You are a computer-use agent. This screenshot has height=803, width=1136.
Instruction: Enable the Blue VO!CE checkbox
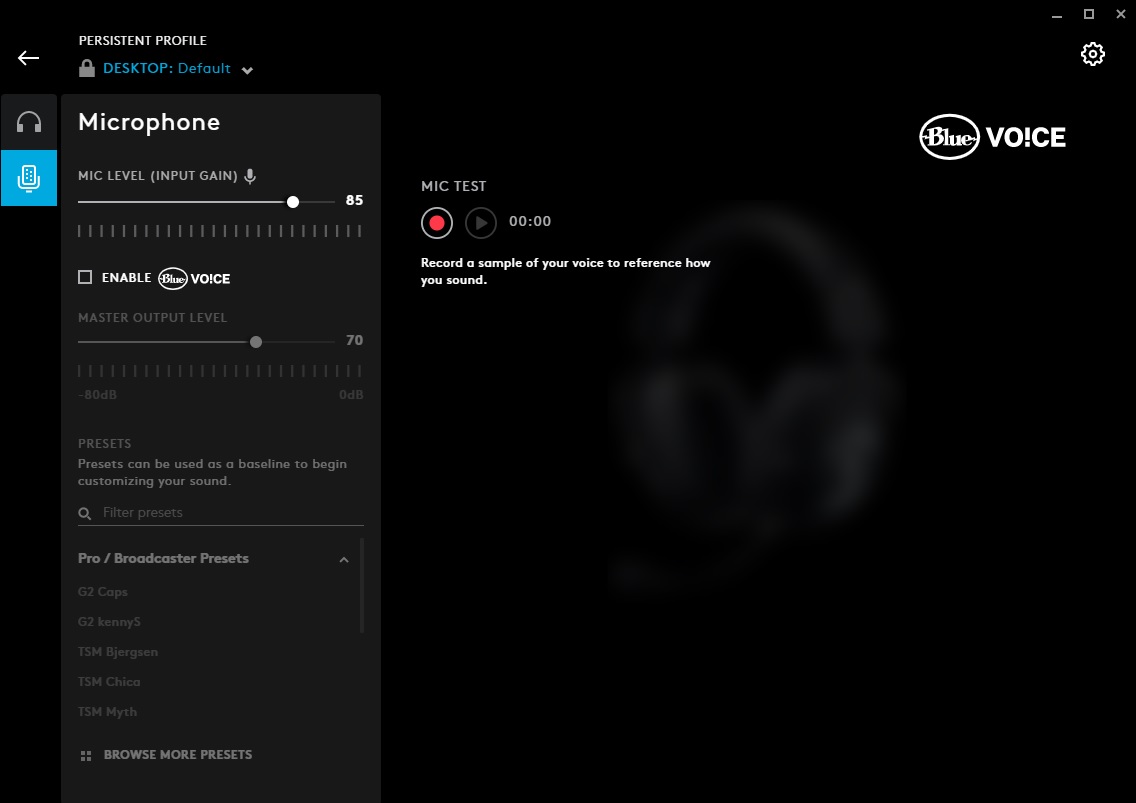click(x=85, y=278)
